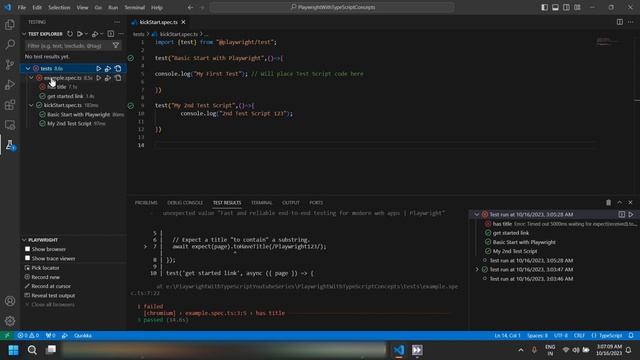Switch to the Debug Console tab

tap(185, 202)
